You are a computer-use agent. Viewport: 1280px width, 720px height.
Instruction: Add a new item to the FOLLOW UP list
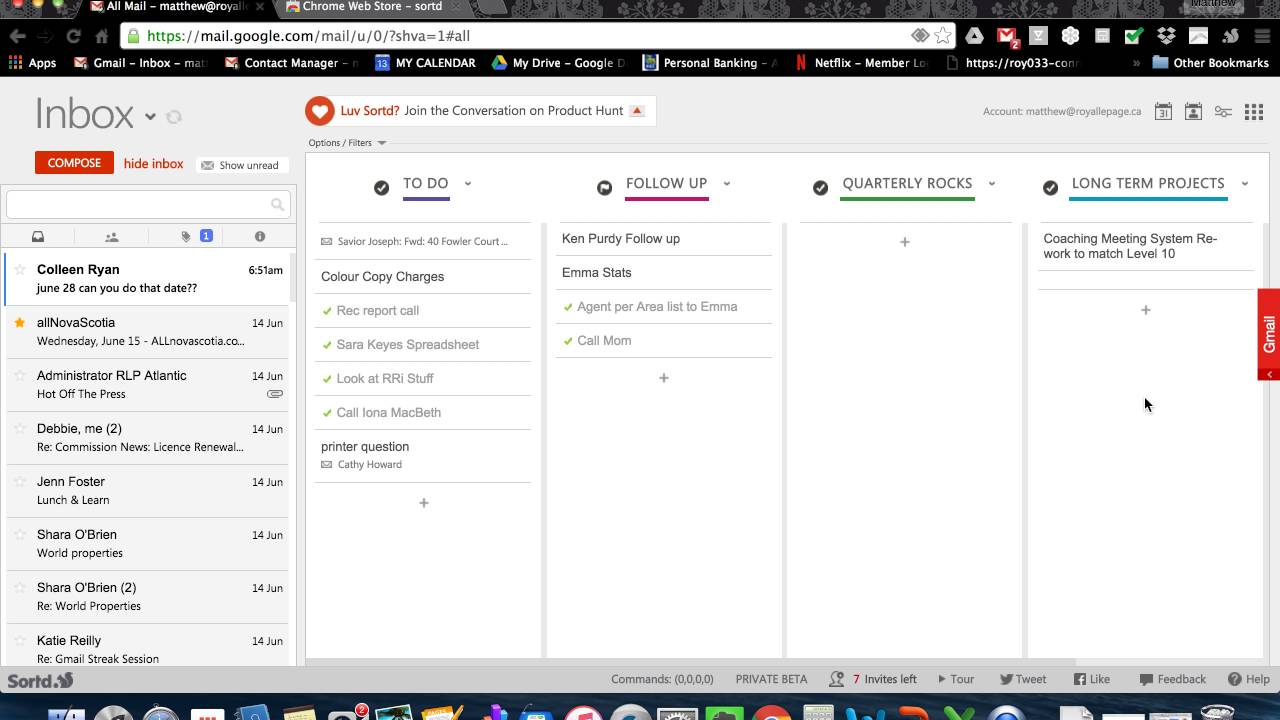point(664,378)
